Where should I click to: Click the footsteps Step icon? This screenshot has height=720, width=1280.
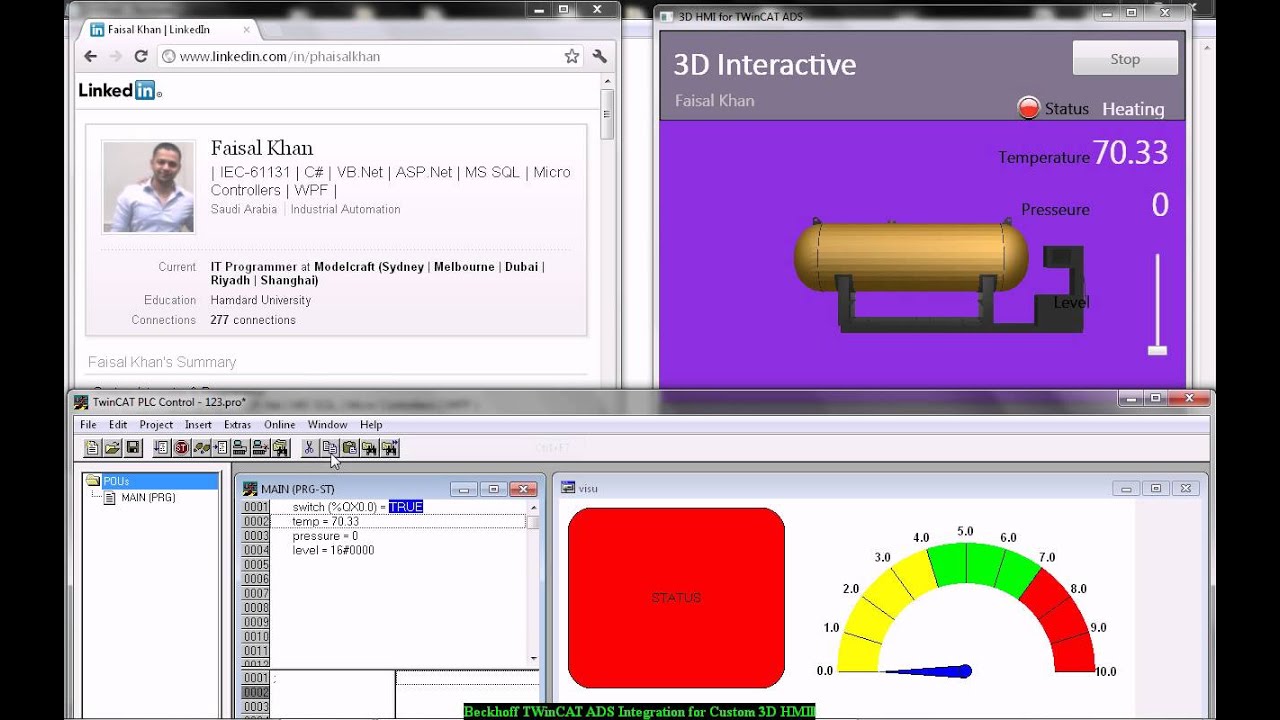201,448
